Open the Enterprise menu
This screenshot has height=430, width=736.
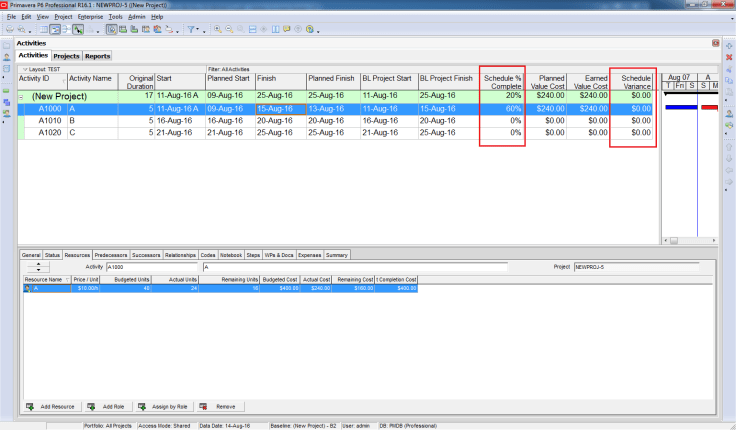tap(91, 16)
